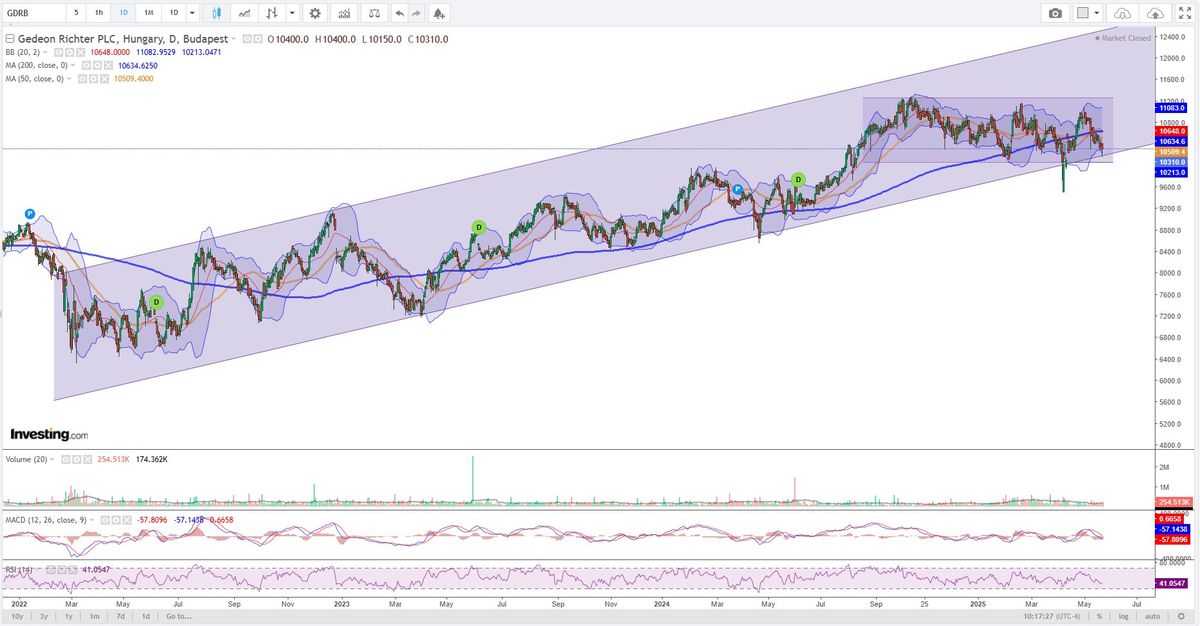Open the chart layout square button
1200x626 pixels.
coord(1082,13)
